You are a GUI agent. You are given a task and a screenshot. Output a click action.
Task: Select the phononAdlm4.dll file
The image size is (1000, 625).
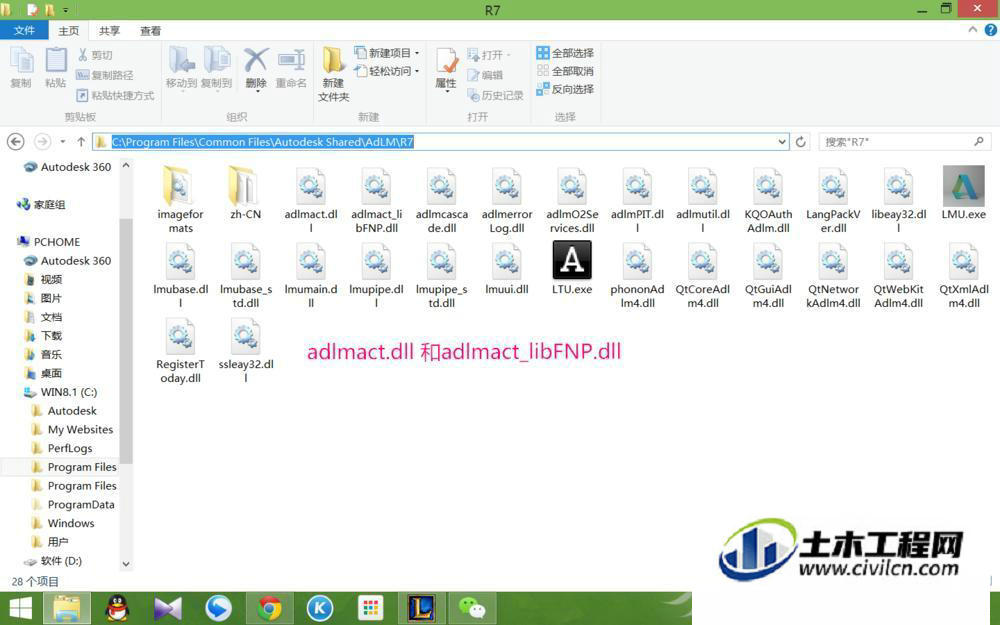(637, 275)
